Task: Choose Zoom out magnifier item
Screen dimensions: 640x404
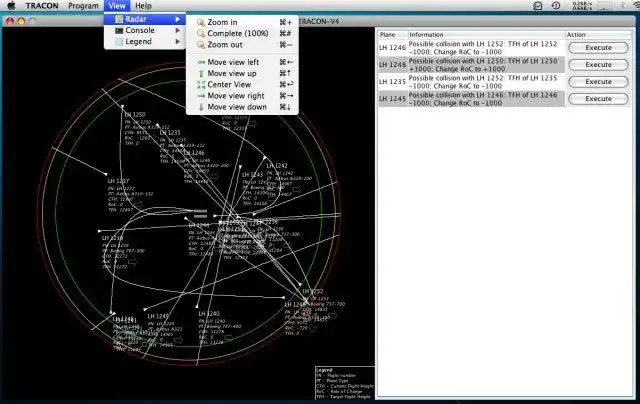Action: click(x=242, y=45)
